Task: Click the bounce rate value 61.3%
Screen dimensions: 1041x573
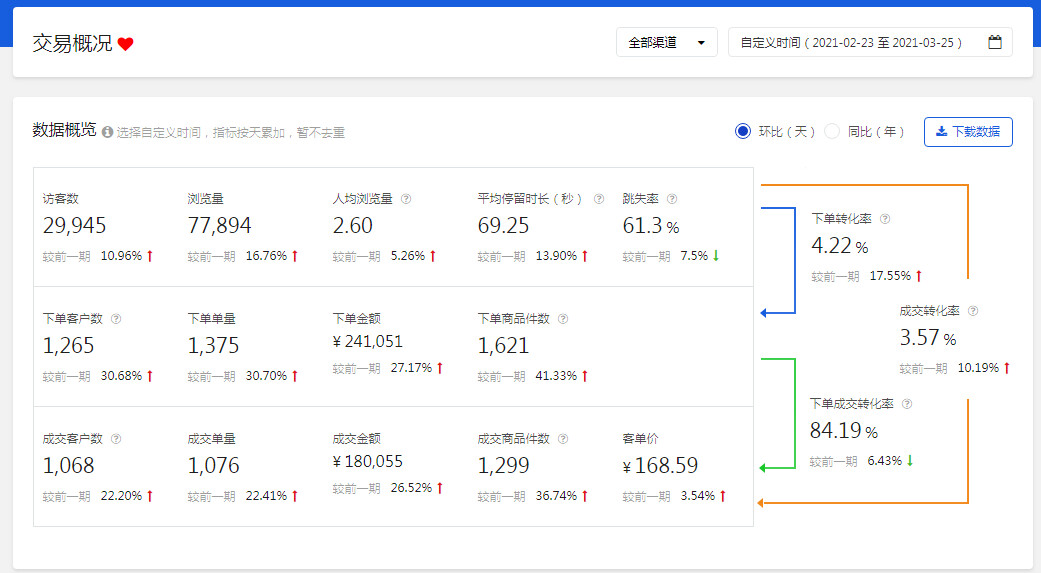Action: (x=651, y=226)
